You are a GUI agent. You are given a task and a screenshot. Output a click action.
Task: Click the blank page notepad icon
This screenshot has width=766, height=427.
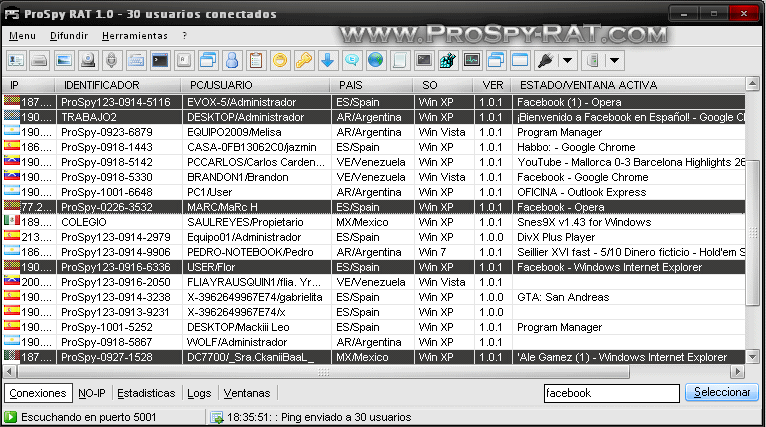pos(400,61)
